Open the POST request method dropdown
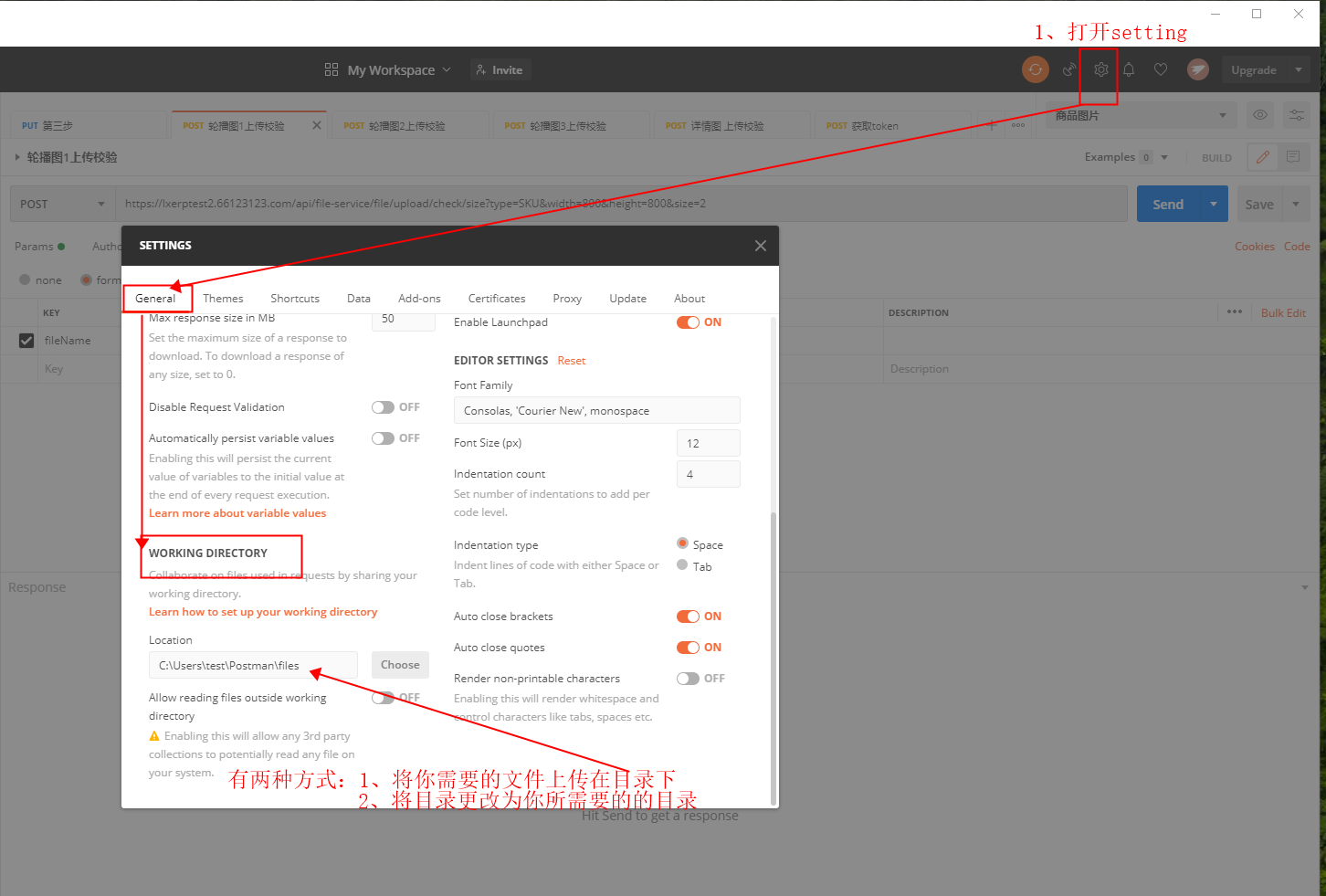1326x896 pixels. click(x=60, y=203)
